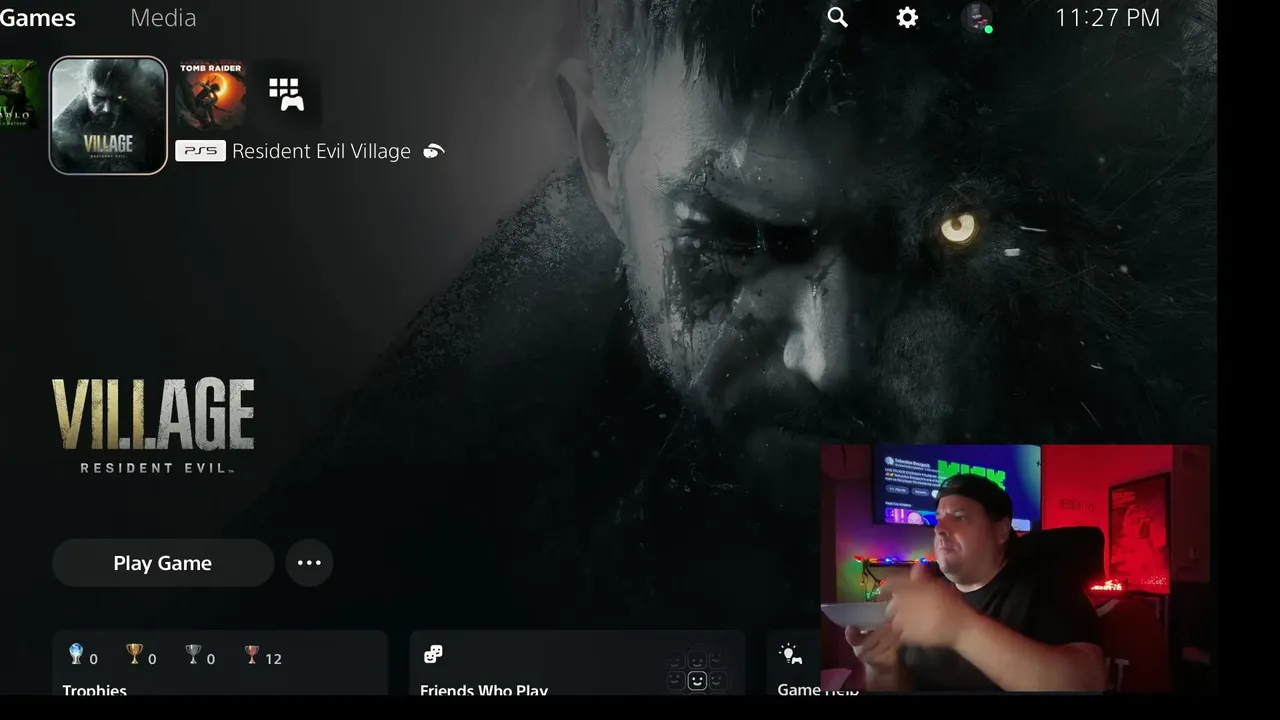1280x720 pixels.
Task: Click the Village Resident Evil logo
Action: tap(153, 426)
